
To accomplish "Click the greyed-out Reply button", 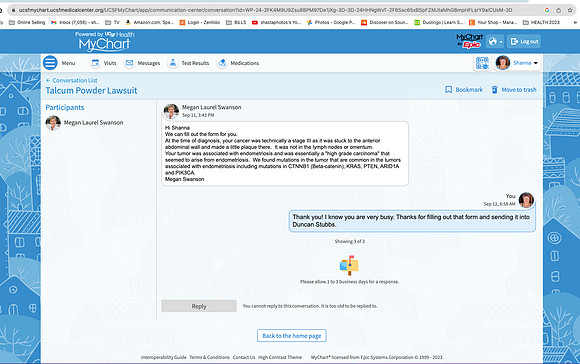I will tap(199, 306).
